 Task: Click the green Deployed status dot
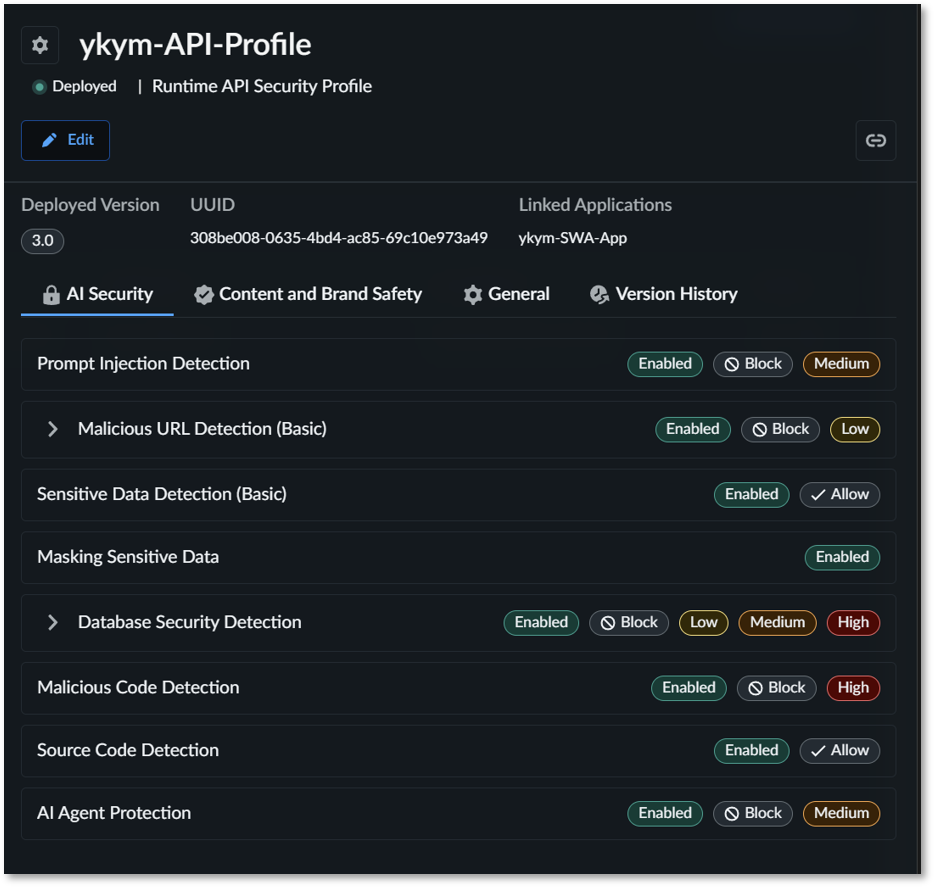(x=39, y=87)
